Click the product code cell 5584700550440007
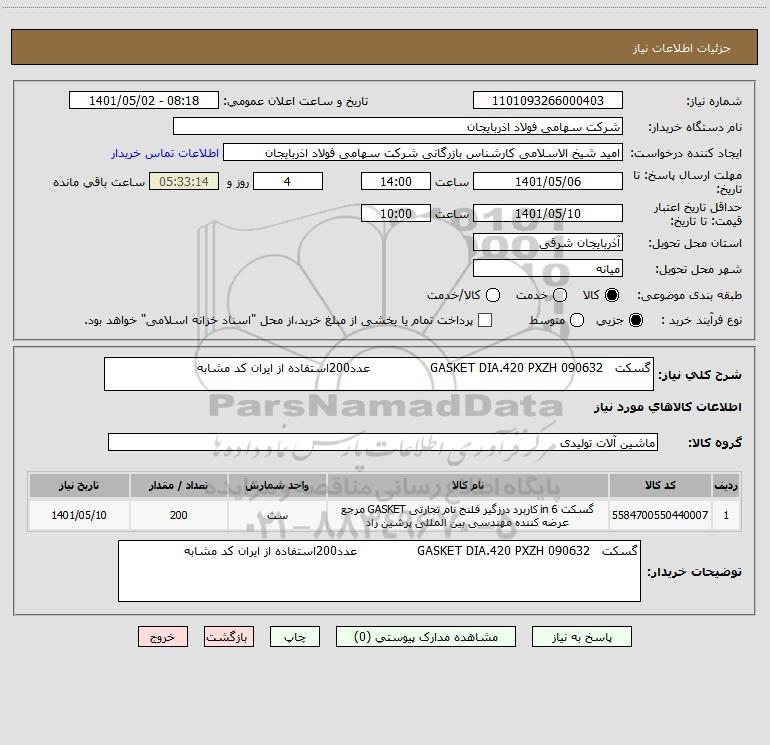Viewport: 770px width, 745px height. 660,515
